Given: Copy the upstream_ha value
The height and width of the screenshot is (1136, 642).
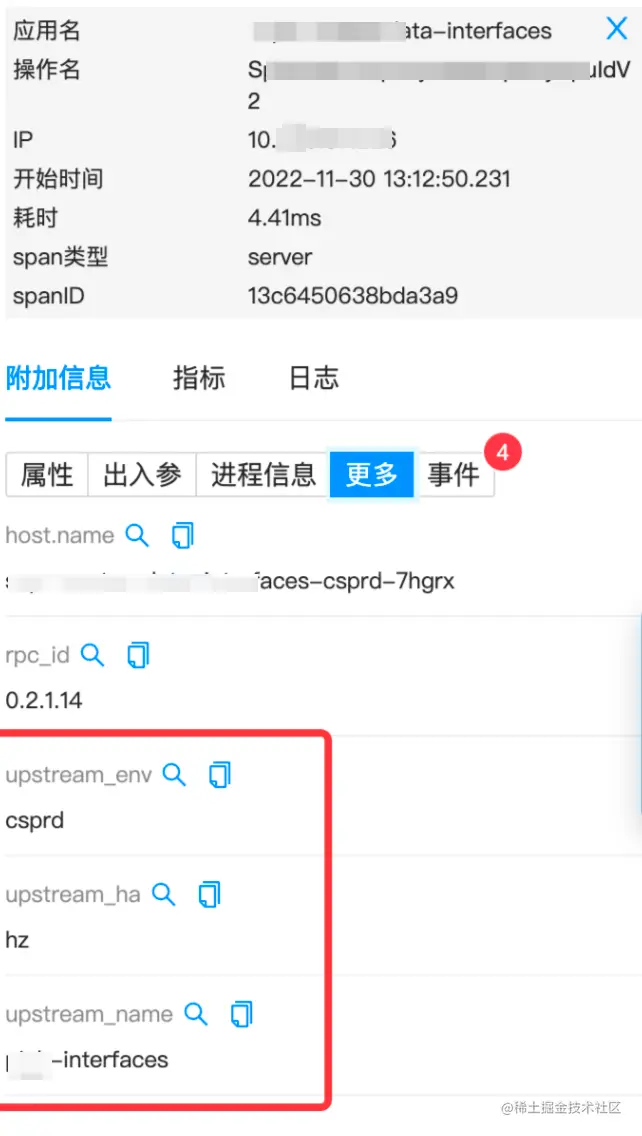Looking at the screenshot, I should click(209, 894).
